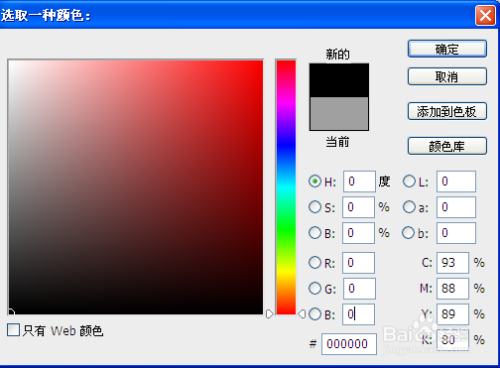The image size is (500, 368).
Task: Click the hex color 000000 field
Action: point(349,344)
